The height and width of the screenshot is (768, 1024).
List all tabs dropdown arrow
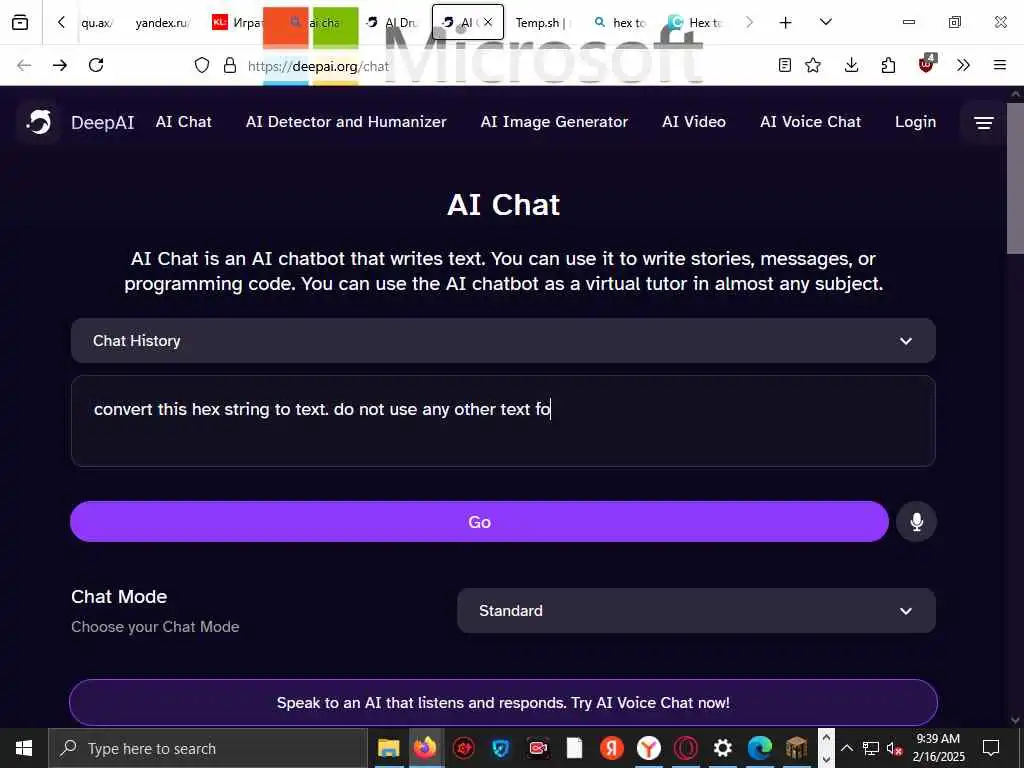pos(825,22)
